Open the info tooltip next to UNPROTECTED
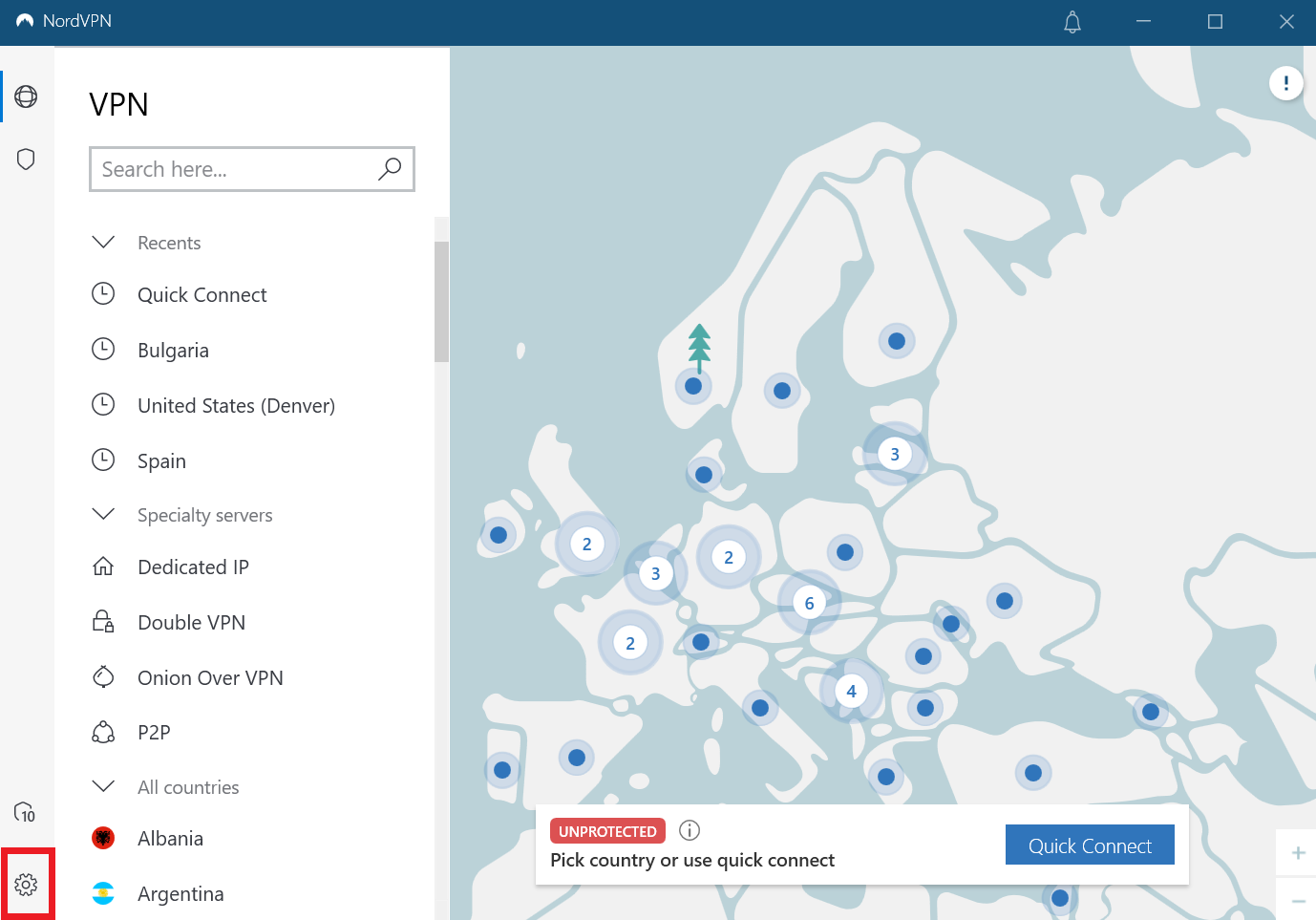Viewport: 1316px width, 920px height. tap(689, 830)
